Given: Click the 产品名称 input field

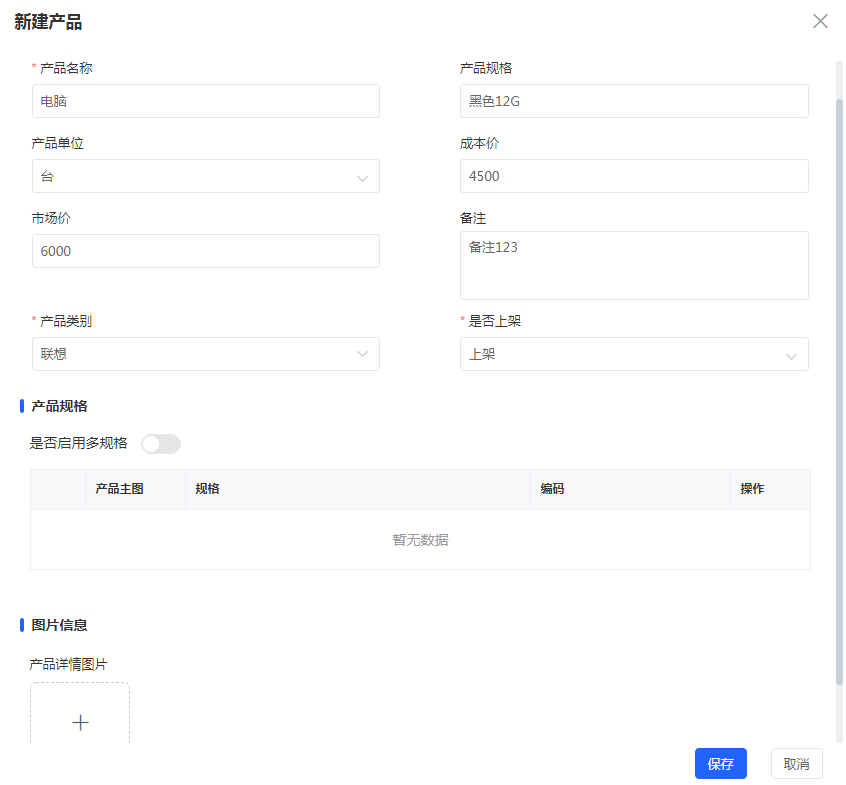Looking at the screenshot, I should pos(206,101).
